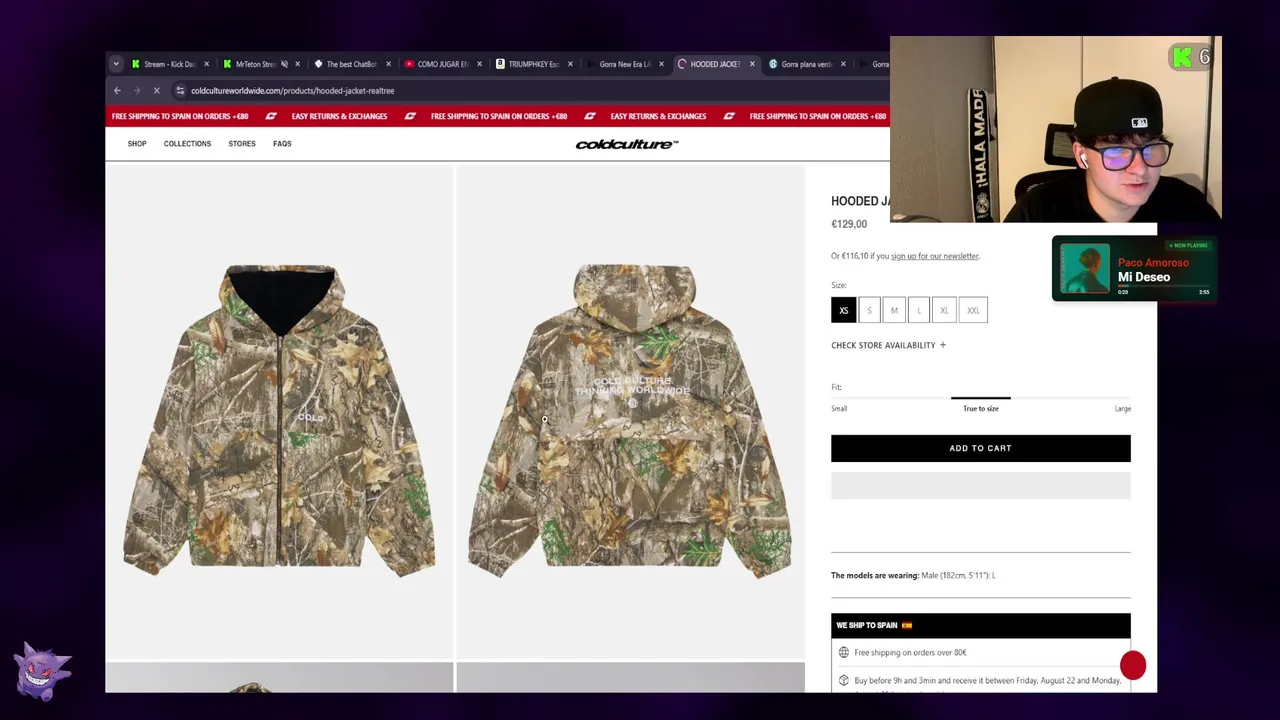This screenshot has width=1280, height=720.
Task: Select size XS
Action: point(843,310)
